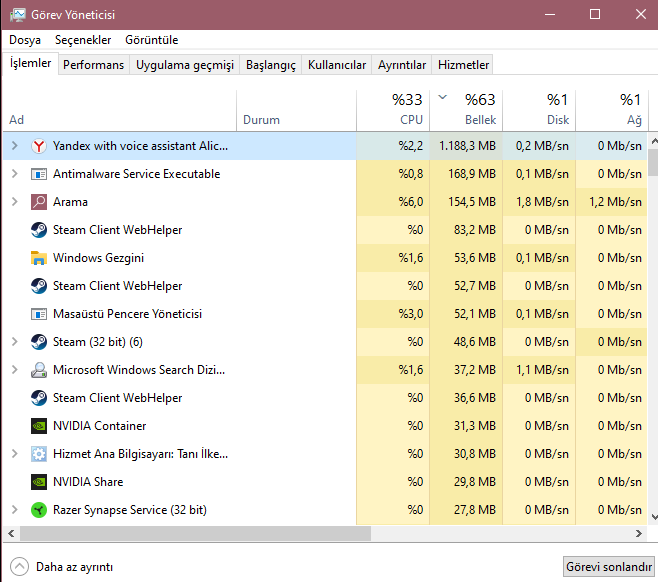
Task: Click the 27,8 MB memory value
Action: click(x=475, y=510)
